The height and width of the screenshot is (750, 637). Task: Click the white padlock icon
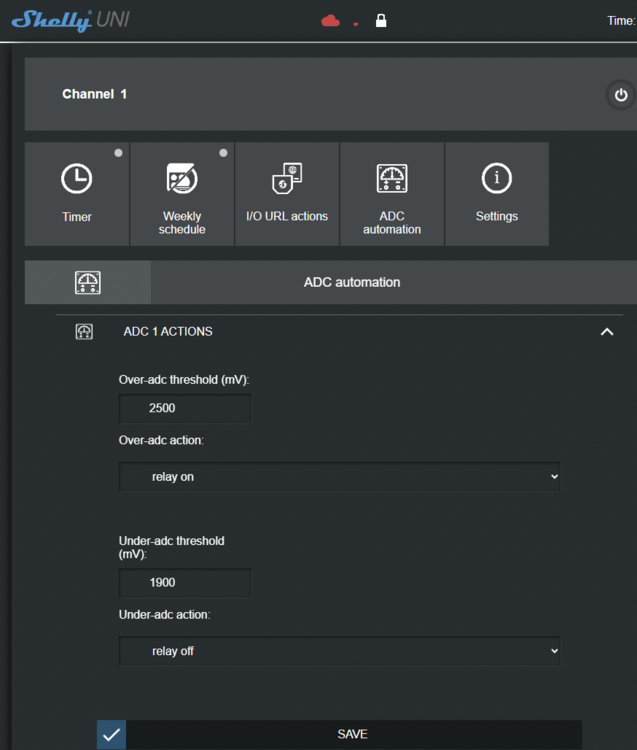click(x=381, y=21)
